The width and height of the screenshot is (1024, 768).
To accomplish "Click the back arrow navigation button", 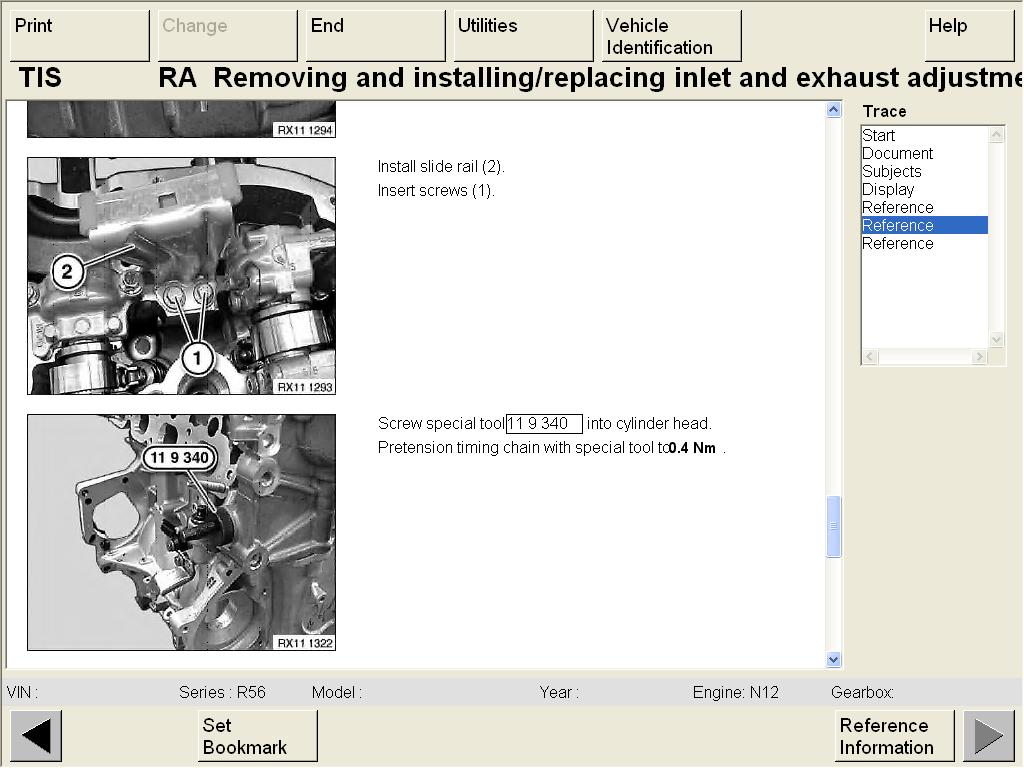I will coord(36,736).
